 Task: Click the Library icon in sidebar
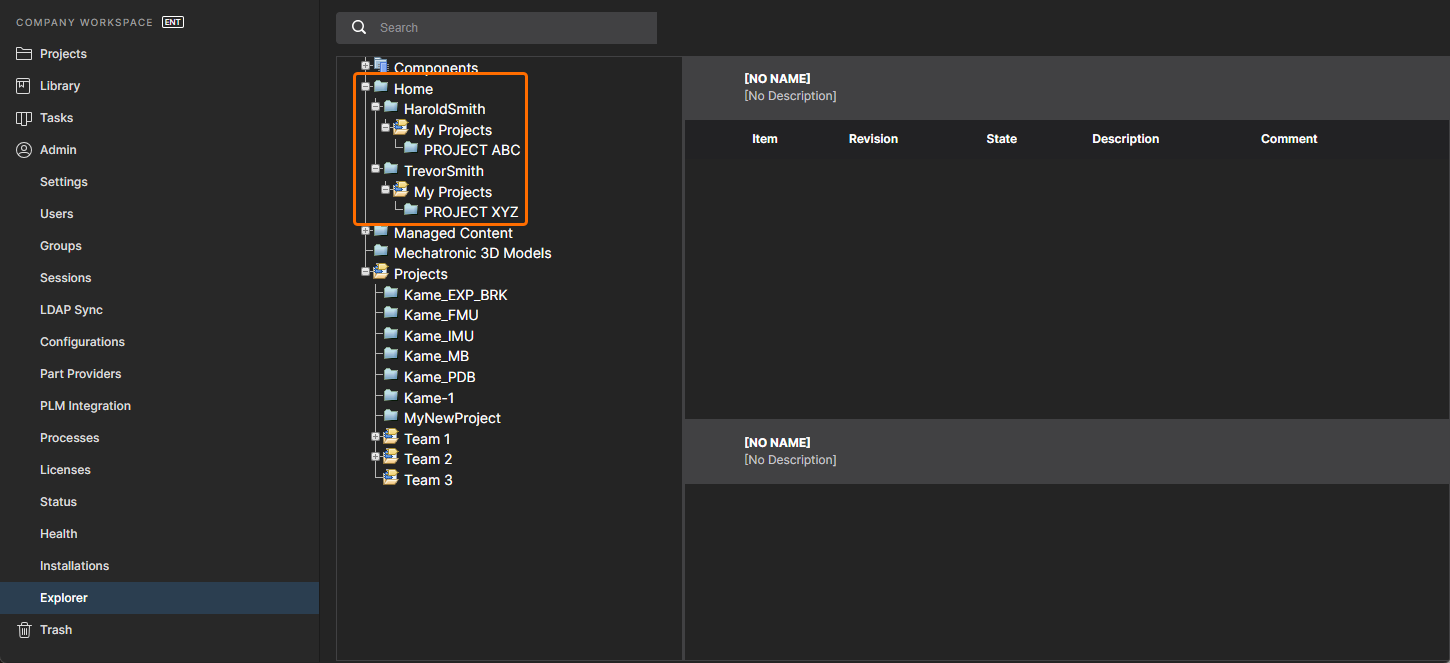coord(24,86)
